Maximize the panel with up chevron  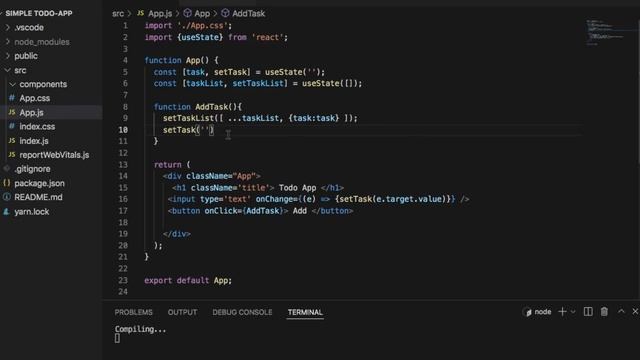click(621, 311)
